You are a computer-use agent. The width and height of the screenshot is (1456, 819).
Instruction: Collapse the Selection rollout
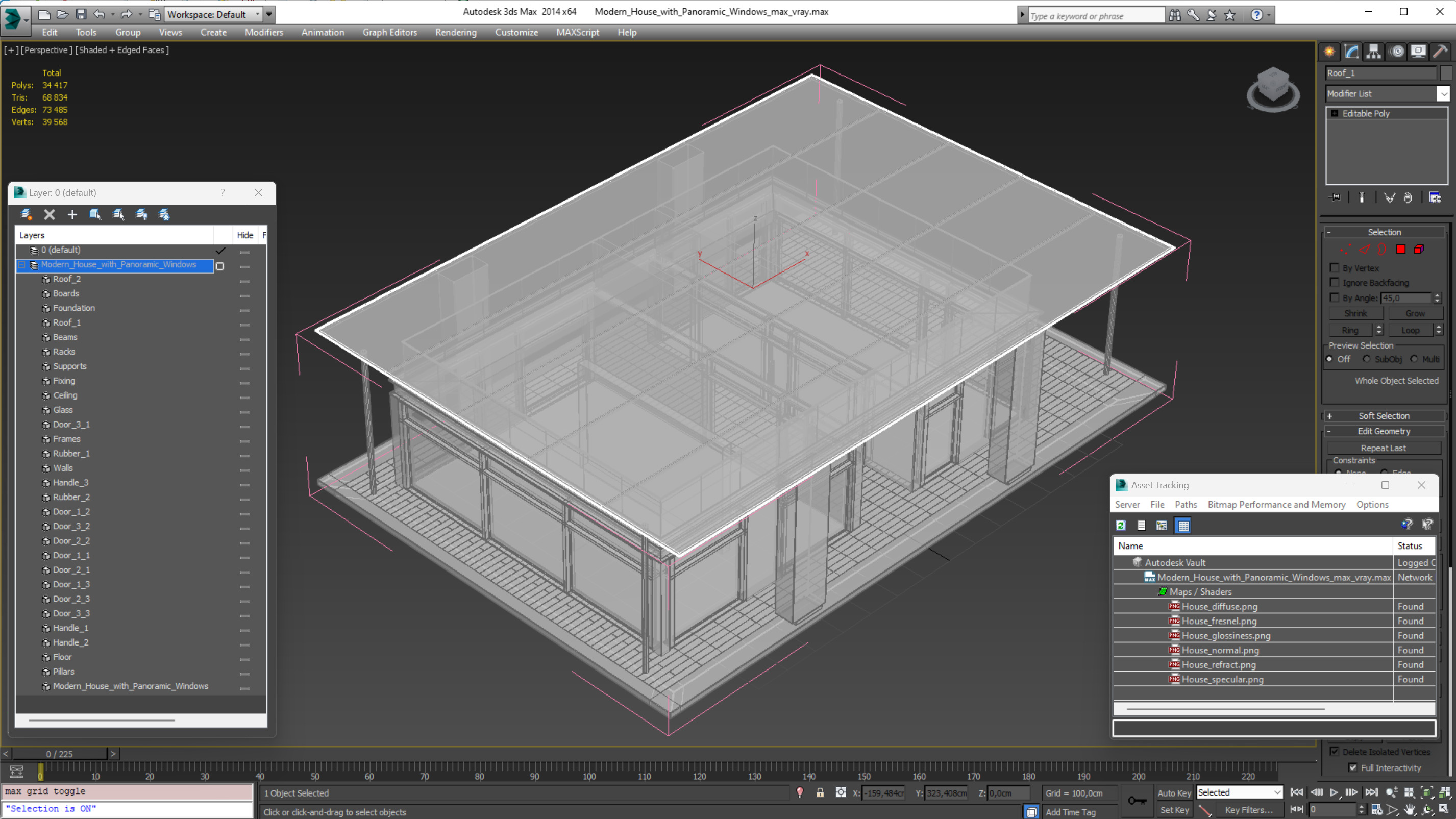(1384, 232)
